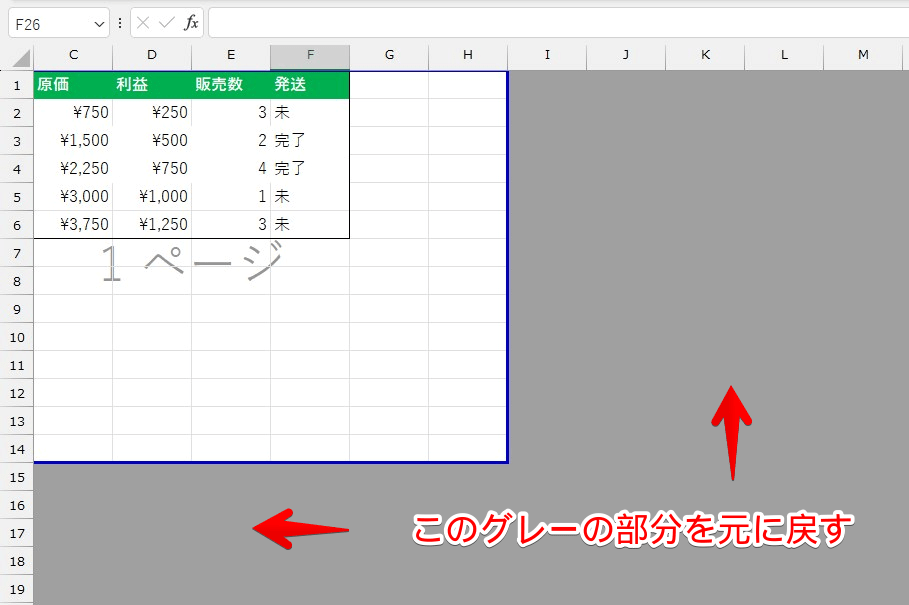Select the column C header
This screenshot has height=605, width=909.
[x=73, y=55]
